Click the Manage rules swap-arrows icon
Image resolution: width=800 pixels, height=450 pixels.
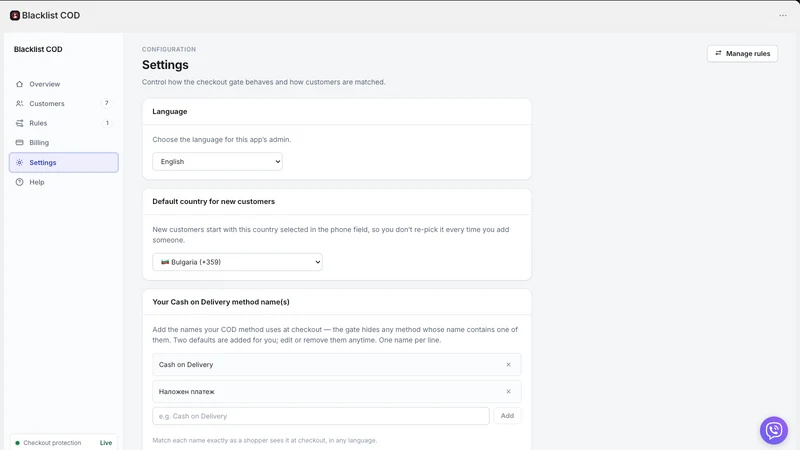click(x=718, y=53)
